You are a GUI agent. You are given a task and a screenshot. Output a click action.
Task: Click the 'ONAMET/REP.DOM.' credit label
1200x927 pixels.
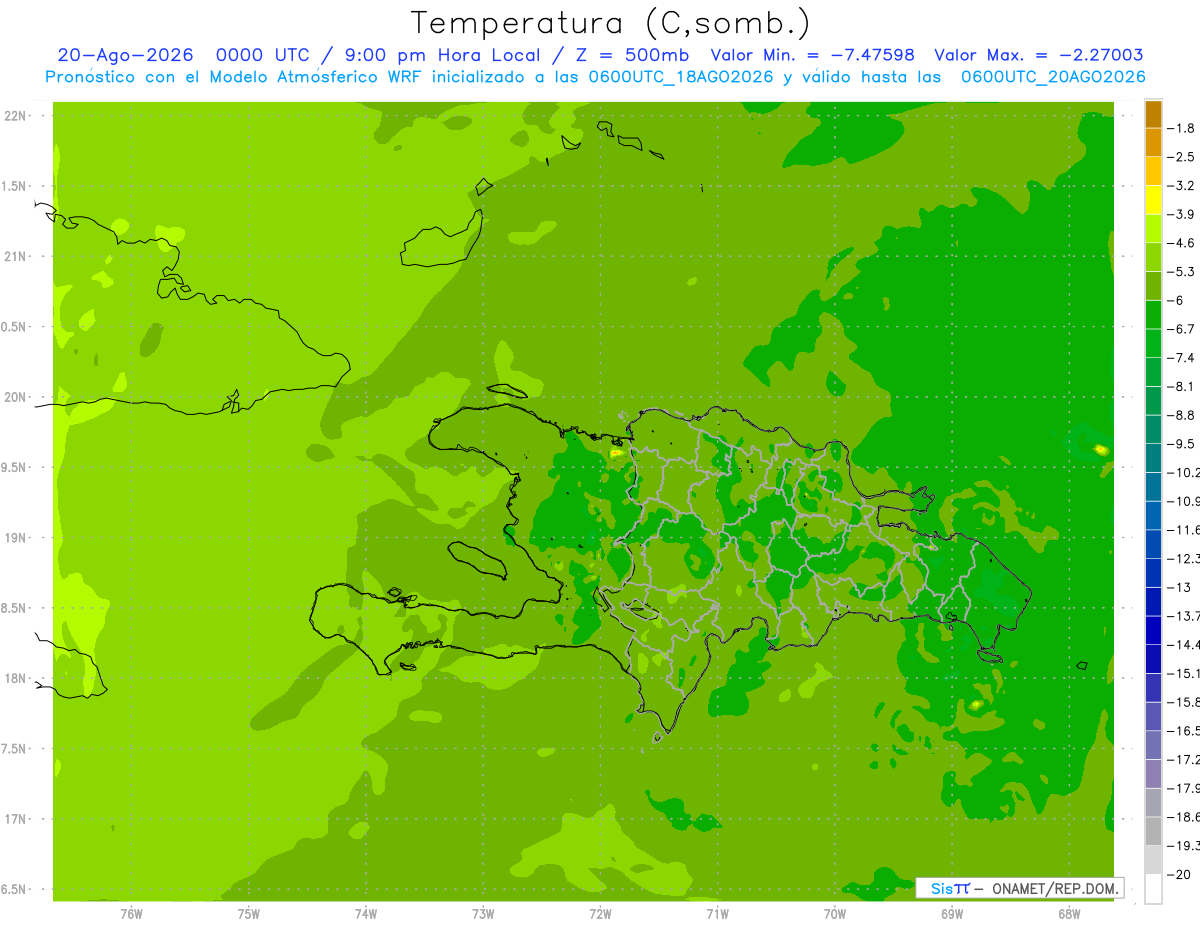pyautogui.click(x=1056, y=888)
